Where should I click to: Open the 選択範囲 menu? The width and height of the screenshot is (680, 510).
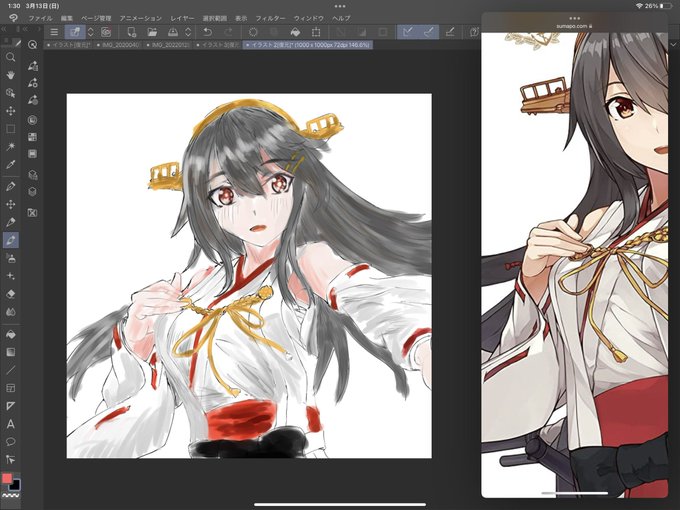point(215,18)
